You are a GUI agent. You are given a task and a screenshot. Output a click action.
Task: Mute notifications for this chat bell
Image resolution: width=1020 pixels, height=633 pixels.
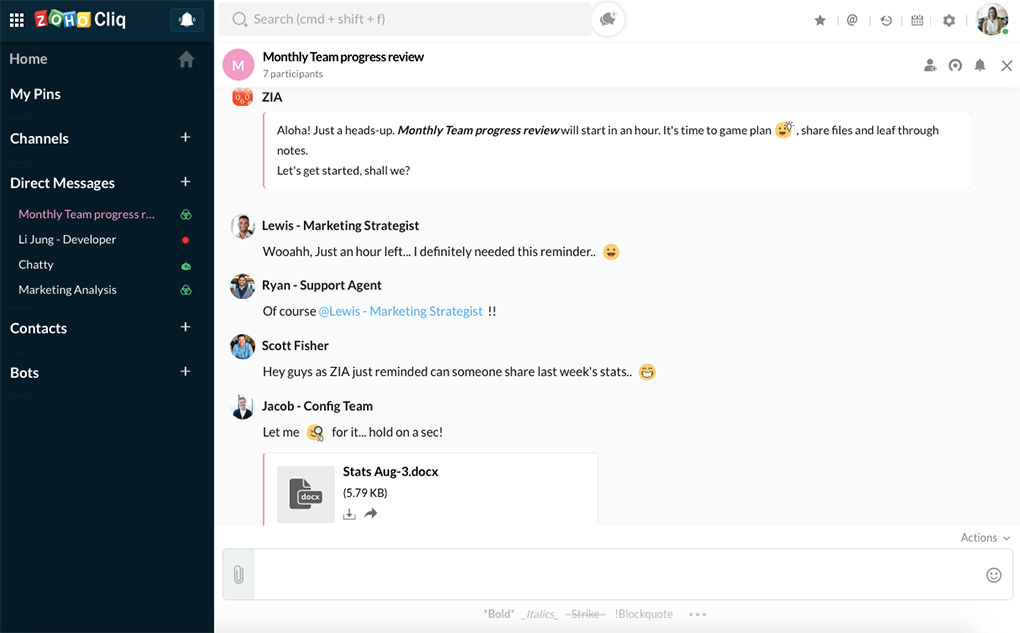point(980,66)
